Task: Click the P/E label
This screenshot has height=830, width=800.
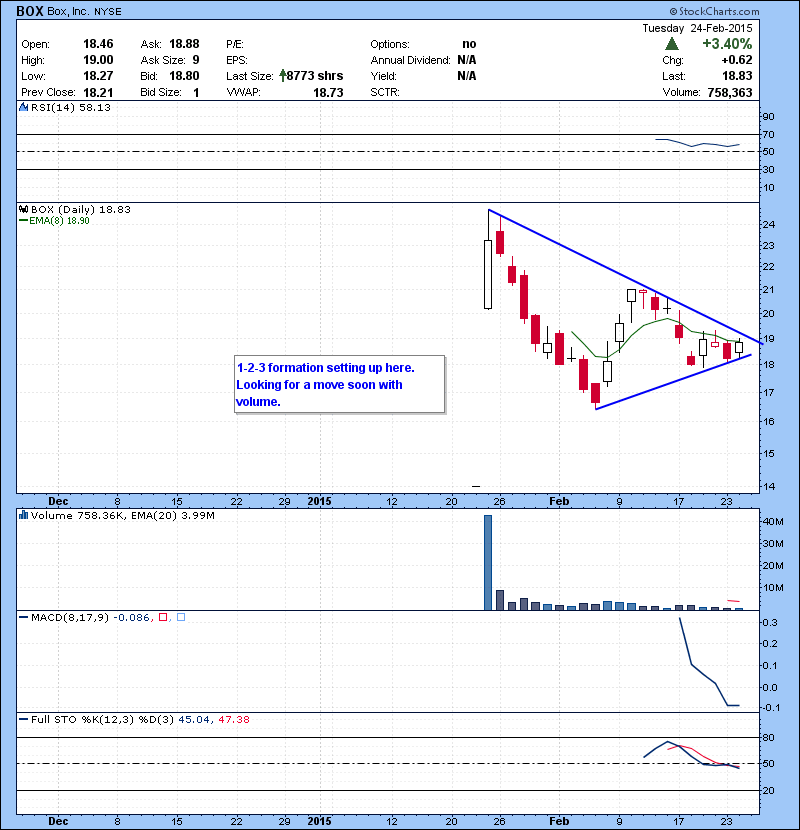Action: [235, 44]
